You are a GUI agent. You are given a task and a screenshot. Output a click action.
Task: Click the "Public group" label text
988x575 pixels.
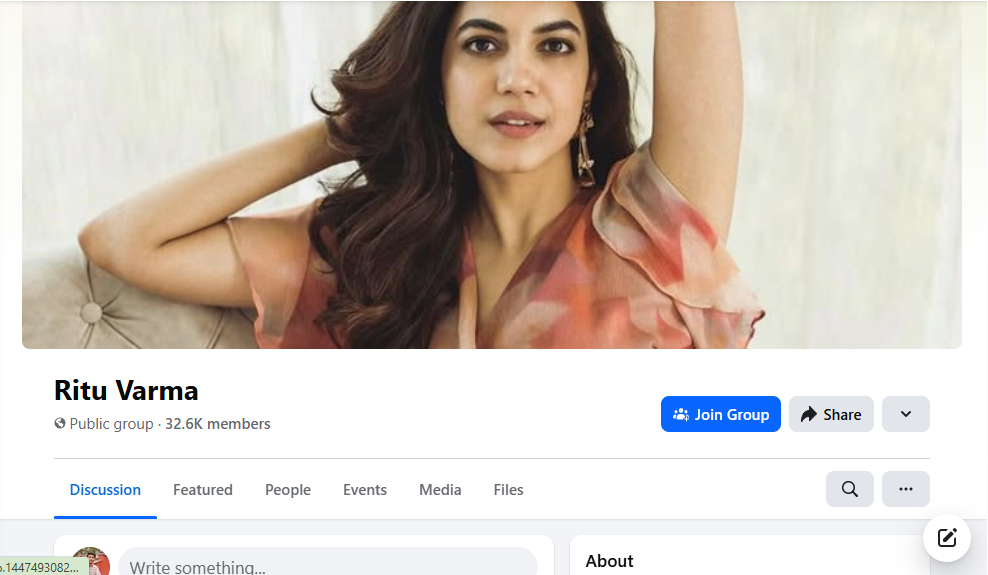coord(111,424)
